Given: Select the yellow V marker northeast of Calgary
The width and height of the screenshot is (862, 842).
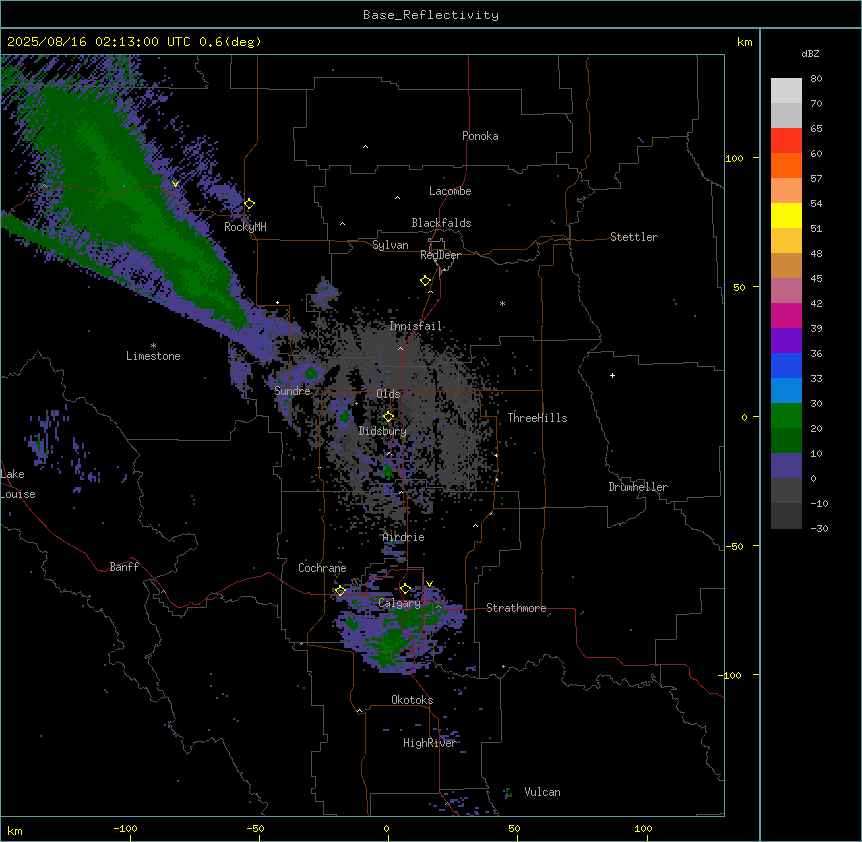Looking at the screenshot, I should coord(429,584).
